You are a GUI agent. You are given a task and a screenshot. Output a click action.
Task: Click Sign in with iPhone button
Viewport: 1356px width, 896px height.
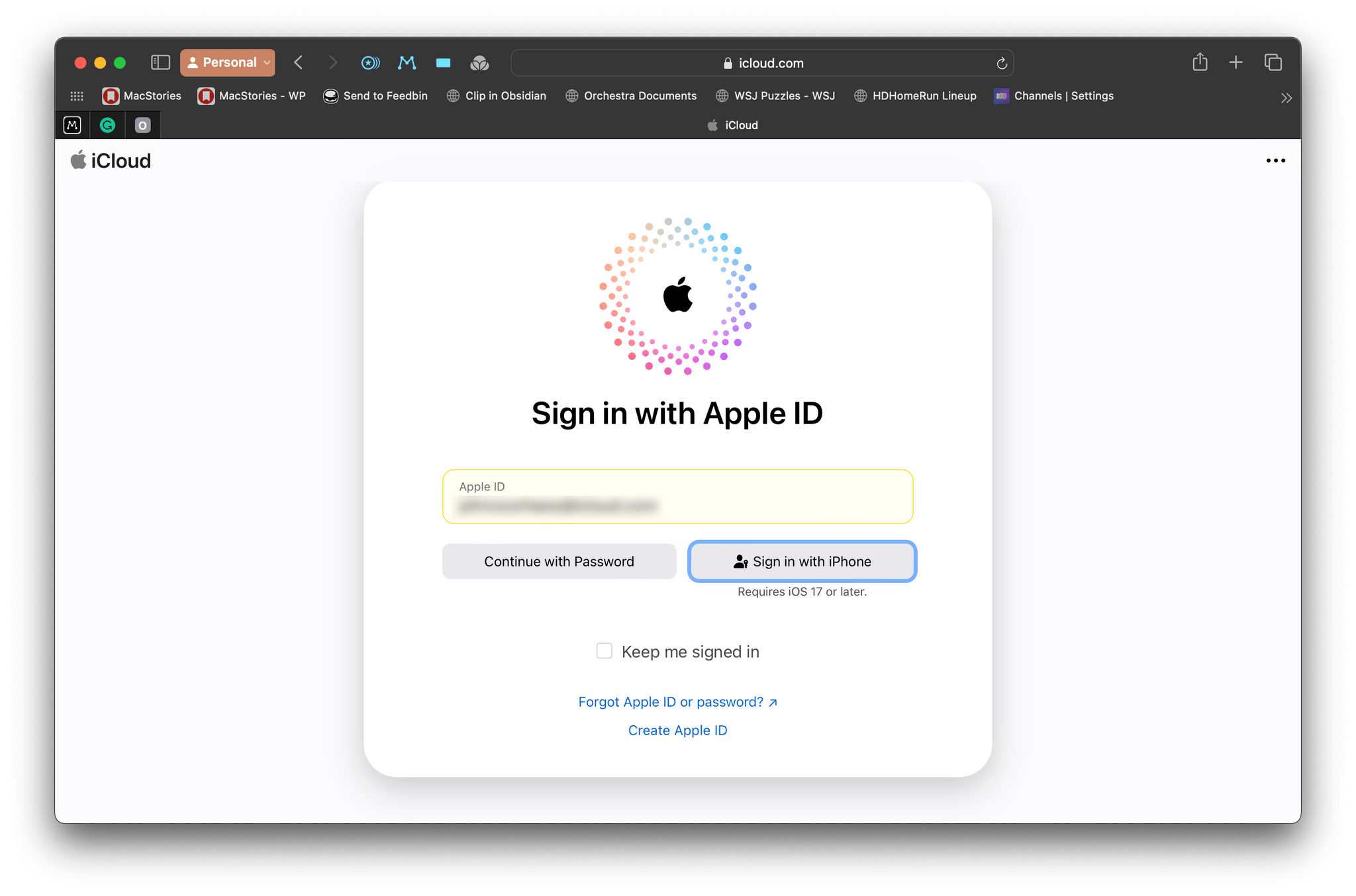pos(800,561)
